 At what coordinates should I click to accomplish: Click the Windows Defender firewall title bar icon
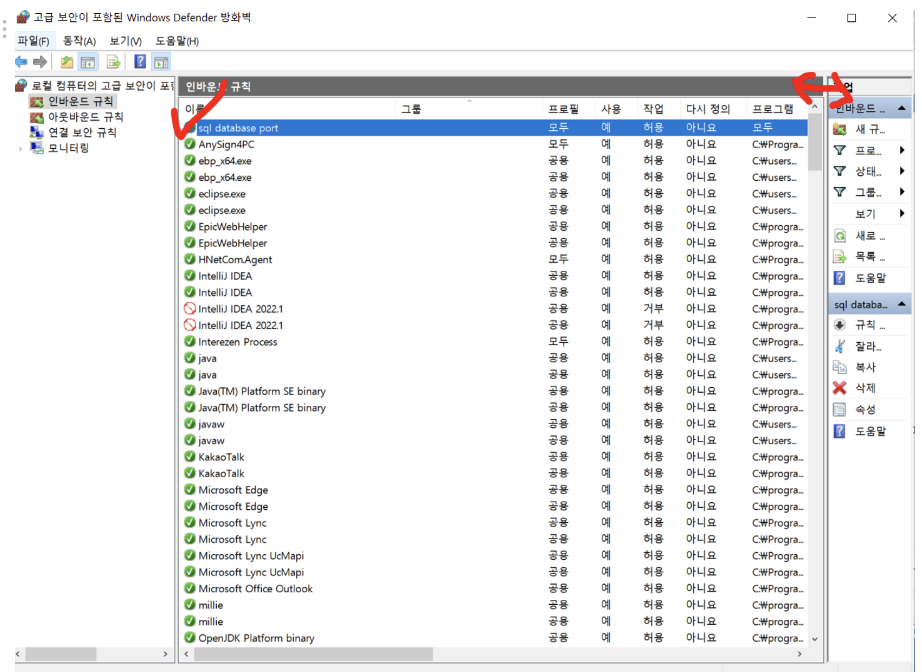22,17
